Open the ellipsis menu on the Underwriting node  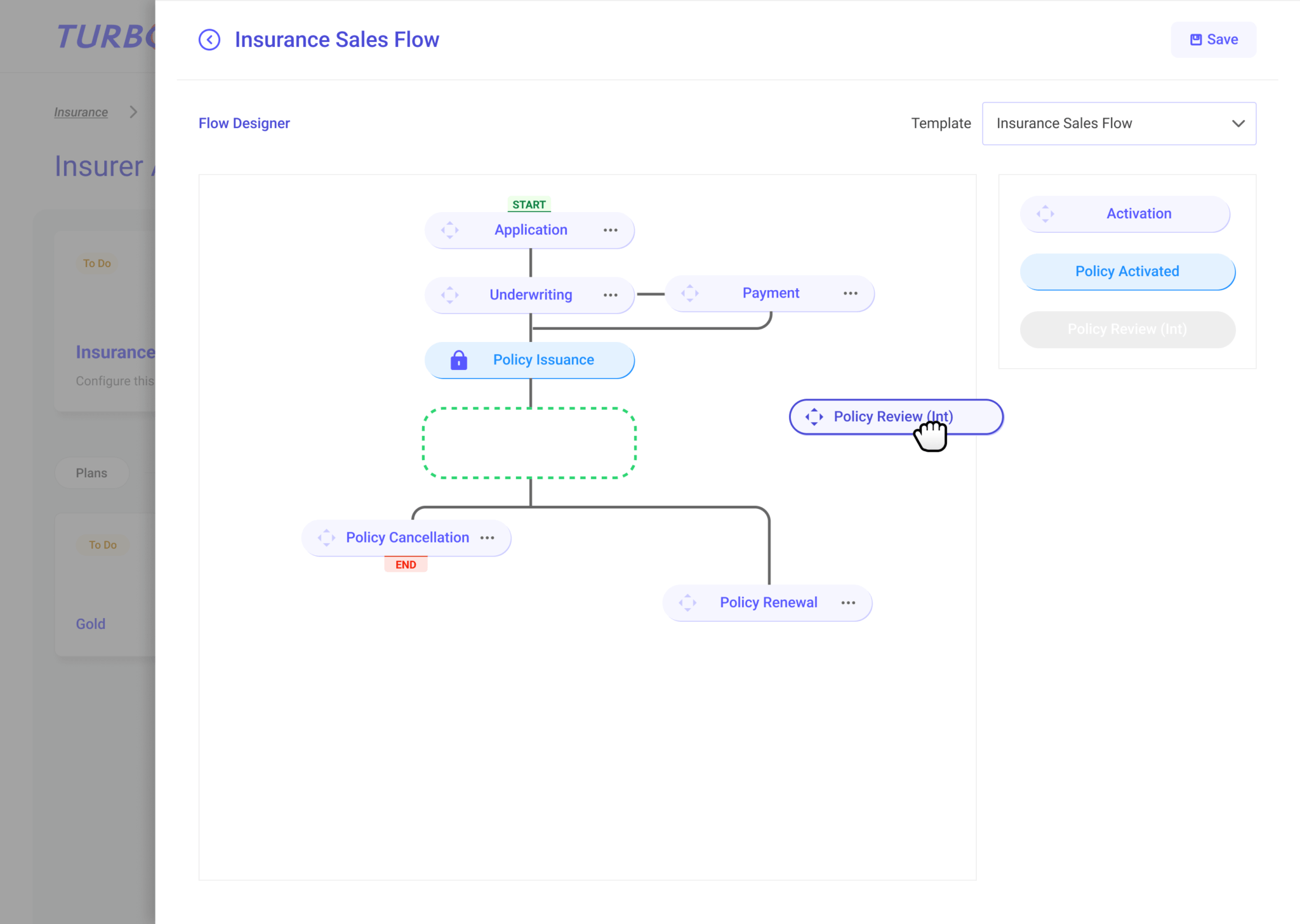610,295
